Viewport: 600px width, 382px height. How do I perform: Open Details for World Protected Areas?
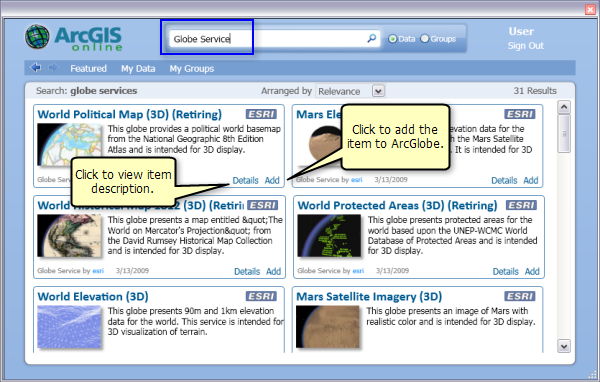point(505,271)
